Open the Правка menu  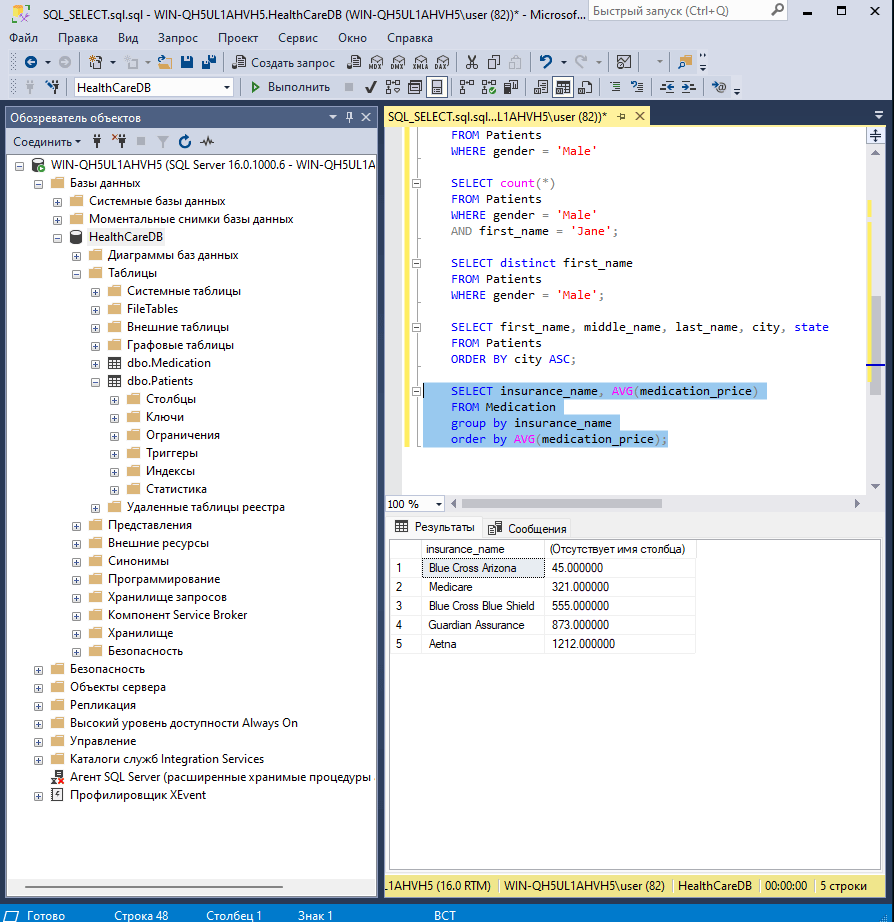78,38
